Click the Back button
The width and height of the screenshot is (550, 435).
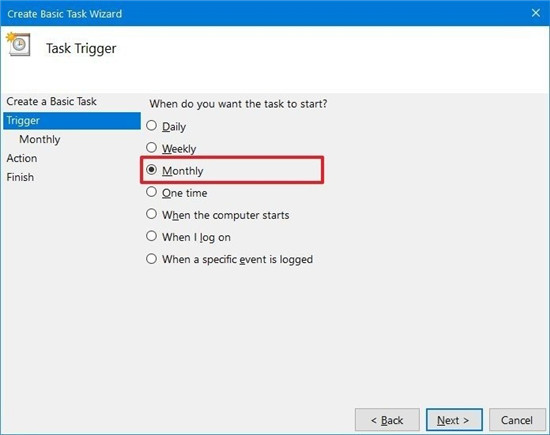coord(387,420)
